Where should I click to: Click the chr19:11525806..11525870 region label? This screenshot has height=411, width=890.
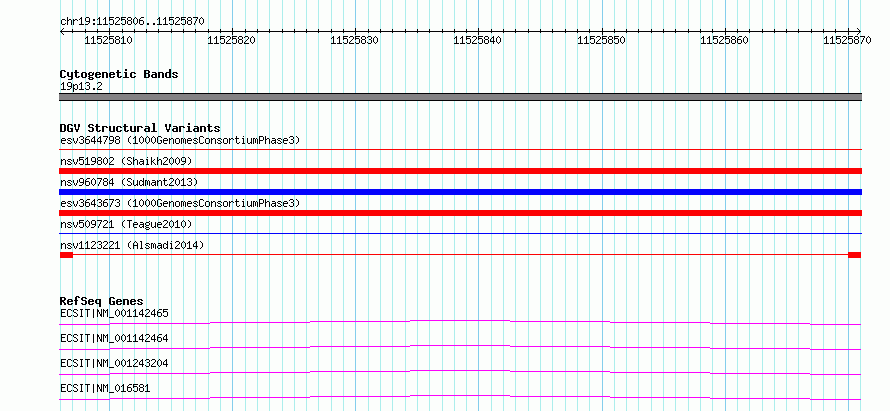click(132, 22)
